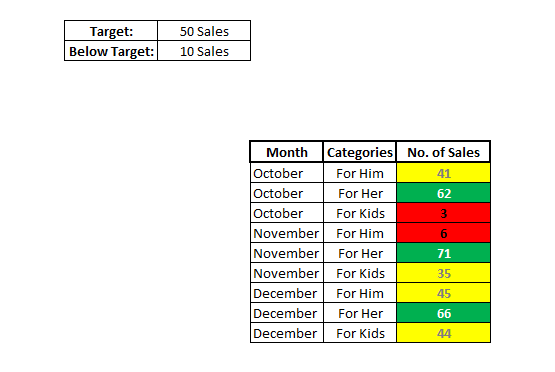Click green cell with value 62
This screenshot has height=372, width=555.
click(444, 193)
